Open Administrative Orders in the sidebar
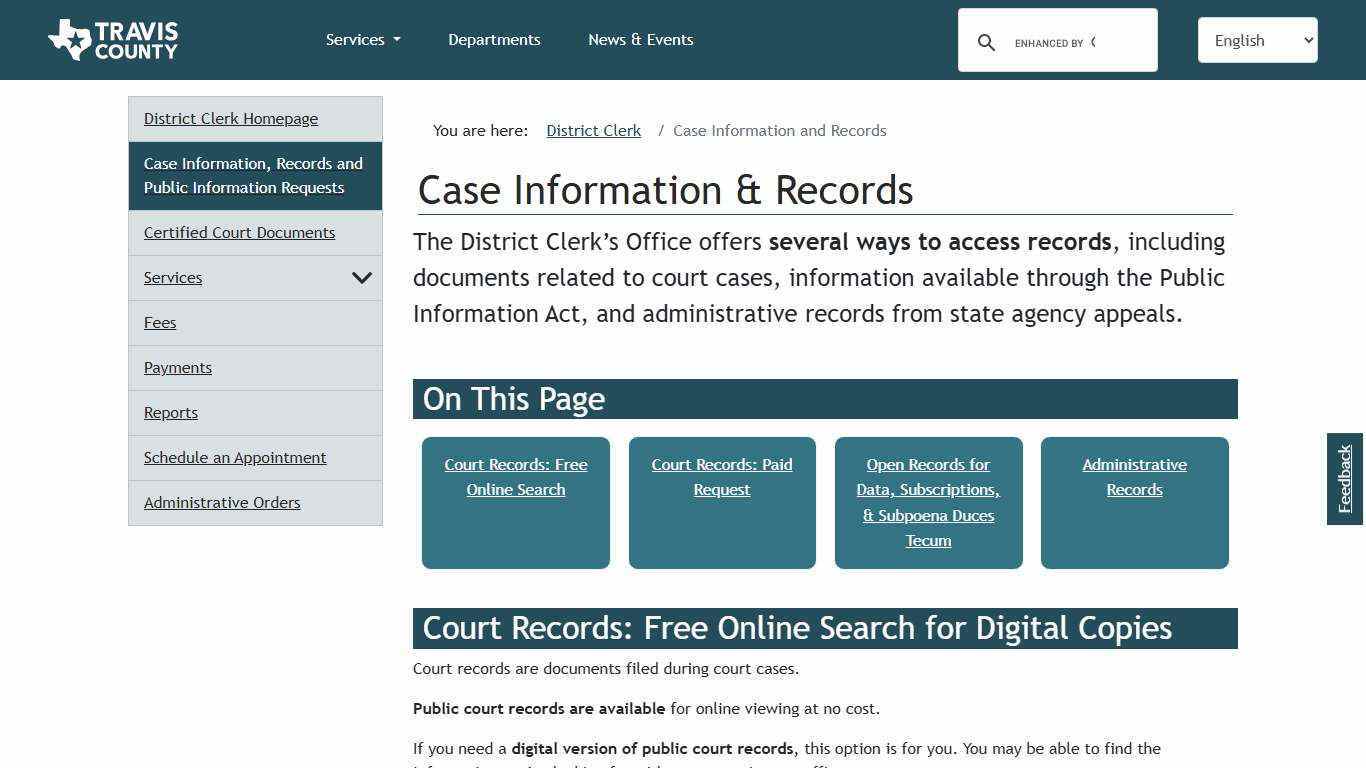Screen dimensions: 1366x768 pyautogui.click(x=222, y=502)
